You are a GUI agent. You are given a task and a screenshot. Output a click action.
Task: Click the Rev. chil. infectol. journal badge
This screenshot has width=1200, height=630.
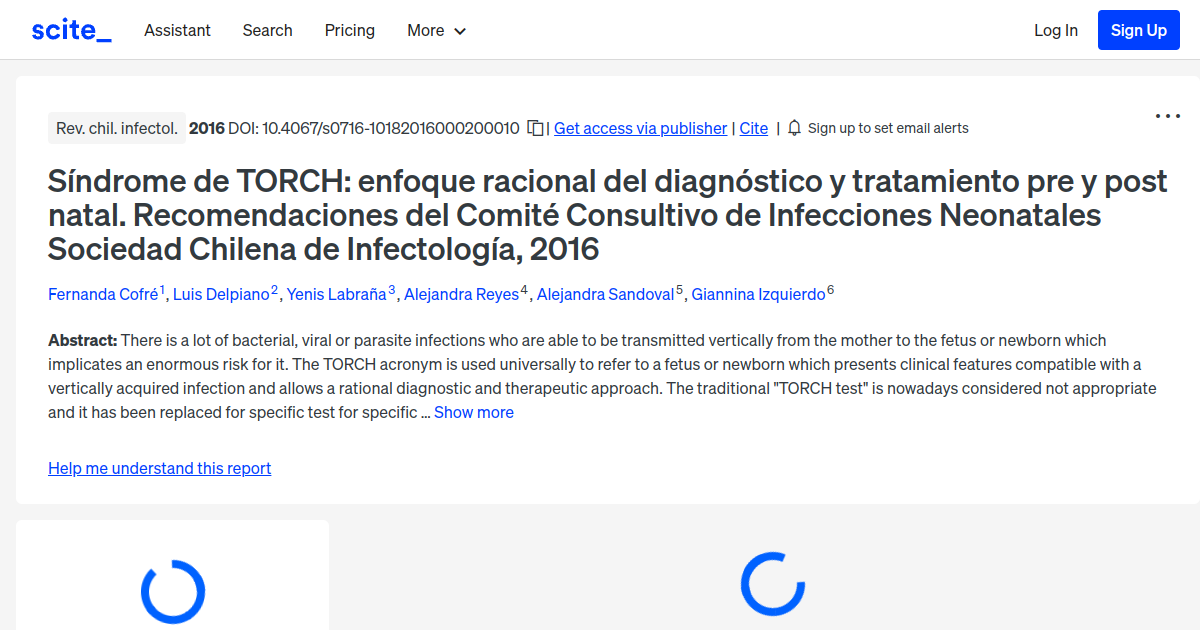click(116, 128)
